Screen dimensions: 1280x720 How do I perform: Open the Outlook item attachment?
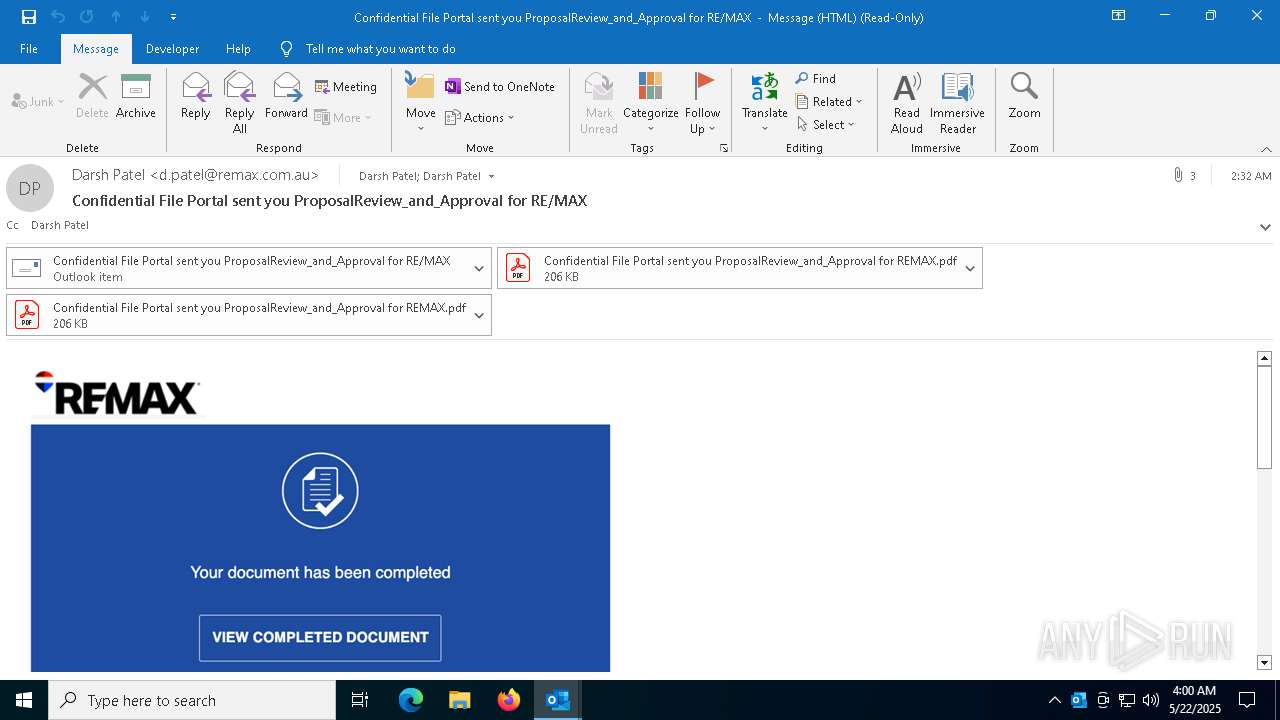tap(239, 268)
